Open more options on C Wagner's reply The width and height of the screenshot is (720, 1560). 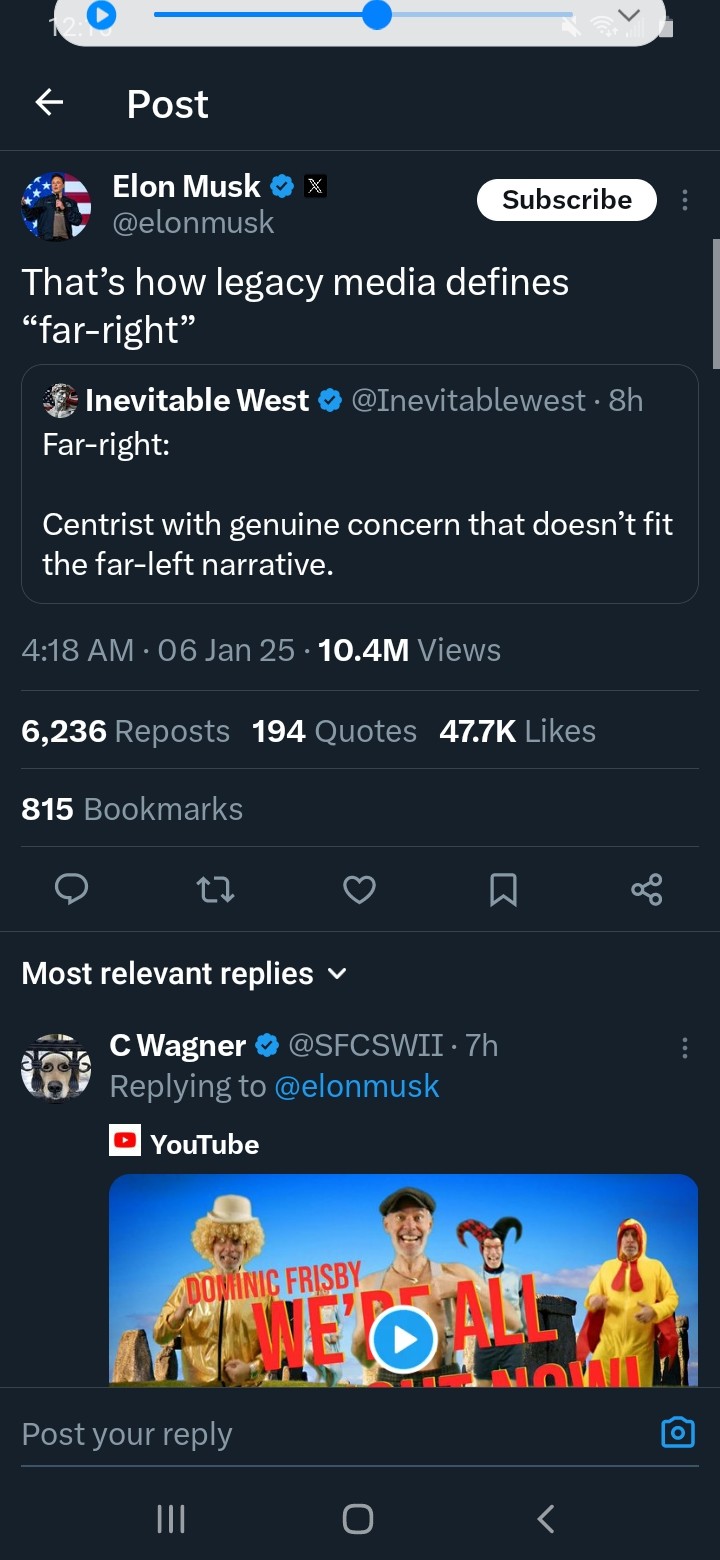click(x=685, y=1047)
